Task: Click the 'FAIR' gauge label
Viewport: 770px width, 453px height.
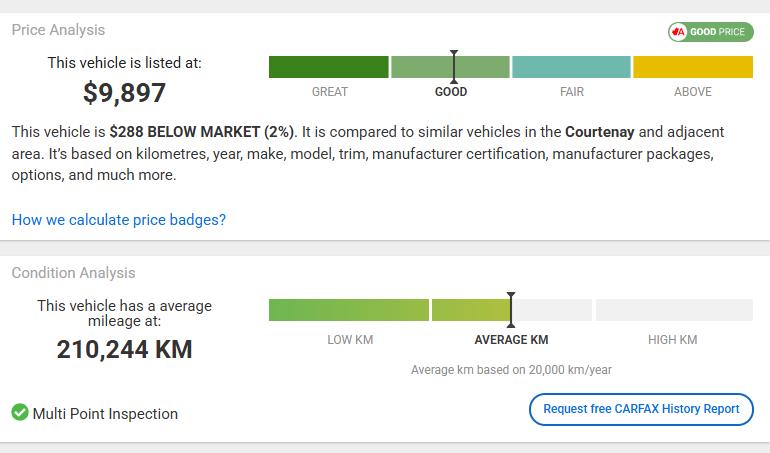Action: 572,92
